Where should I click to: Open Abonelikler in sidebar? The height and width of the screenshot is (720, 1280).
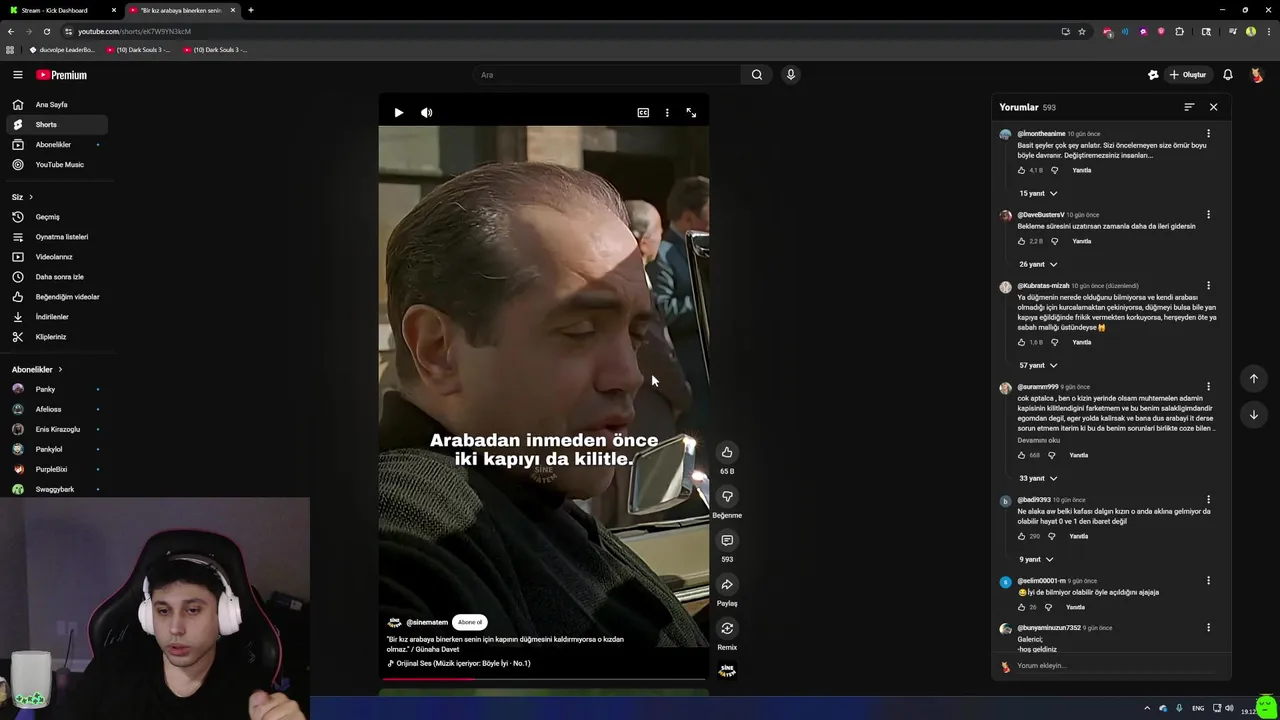(57, 145)
